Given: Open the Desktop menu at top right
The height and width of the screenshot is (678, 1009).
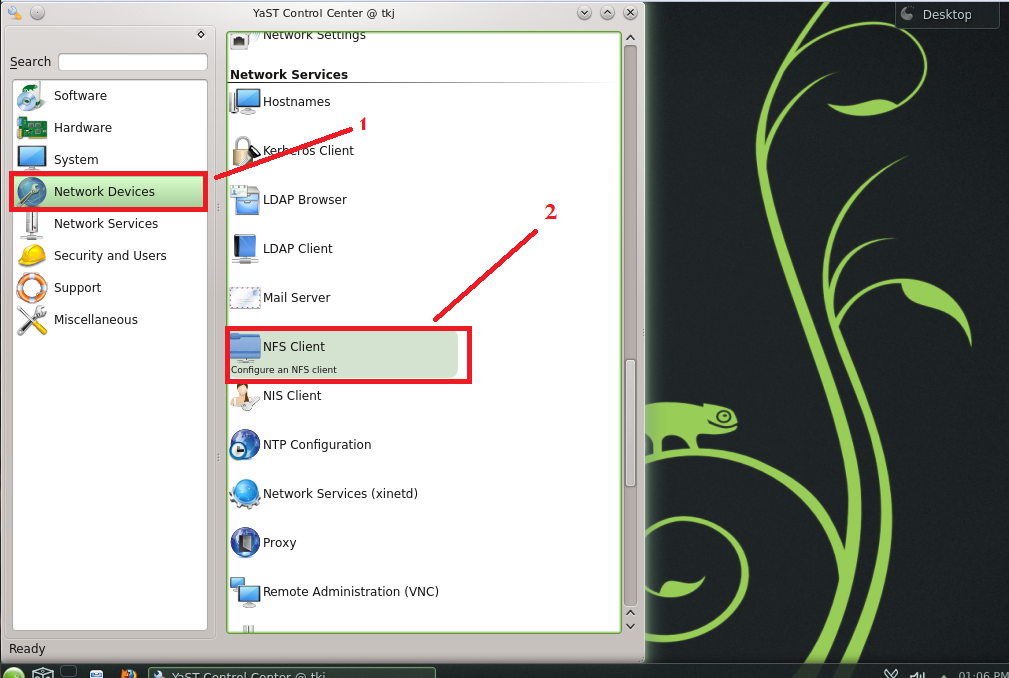Looking at the screenshot, I should click(945, 14).
